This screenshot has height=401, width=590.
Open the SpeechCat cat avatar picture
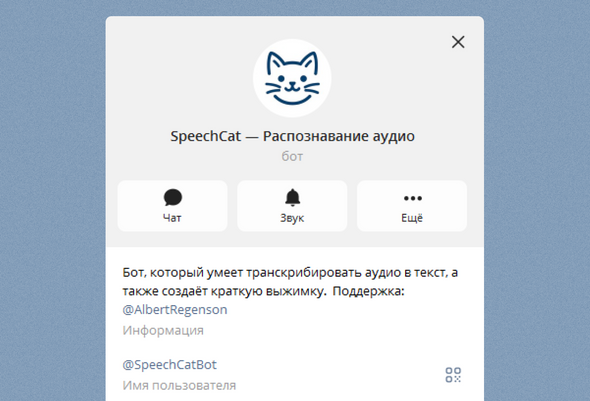click(292, 78)
